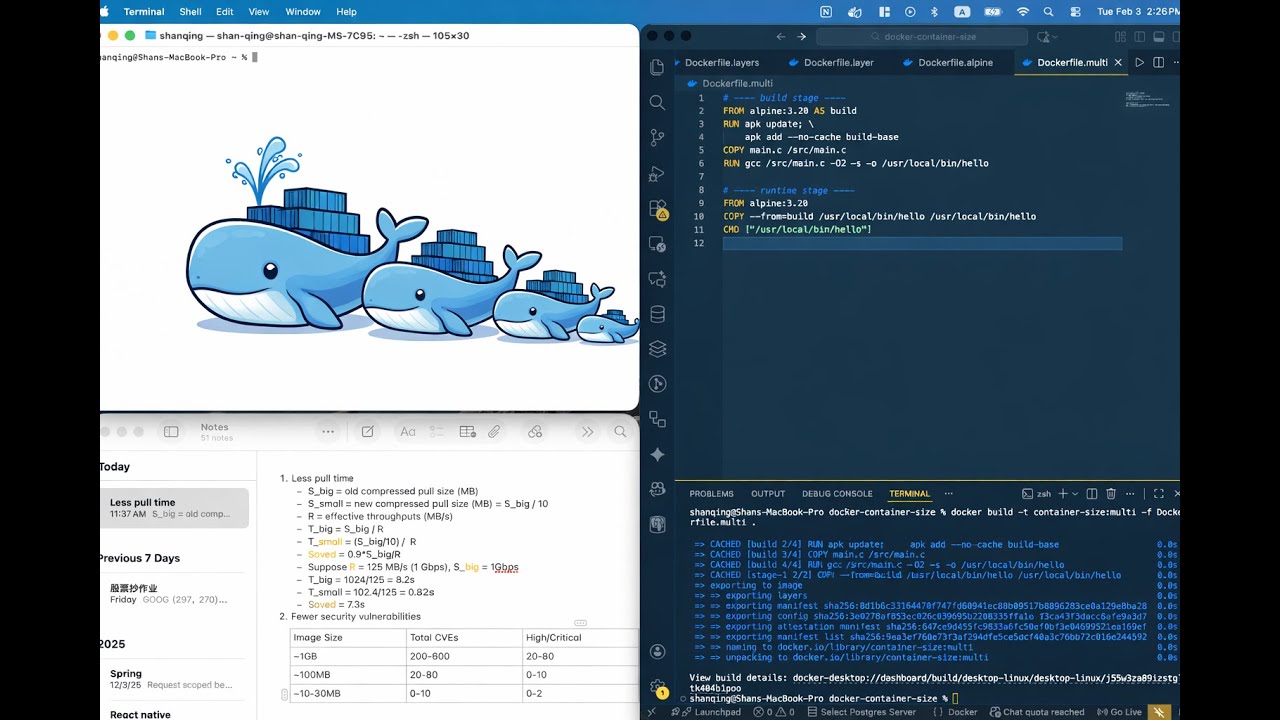The width and height of the screenshot is (1280, 720).
Task: Attach a file via paperclip in Notes
Action: 494,432
